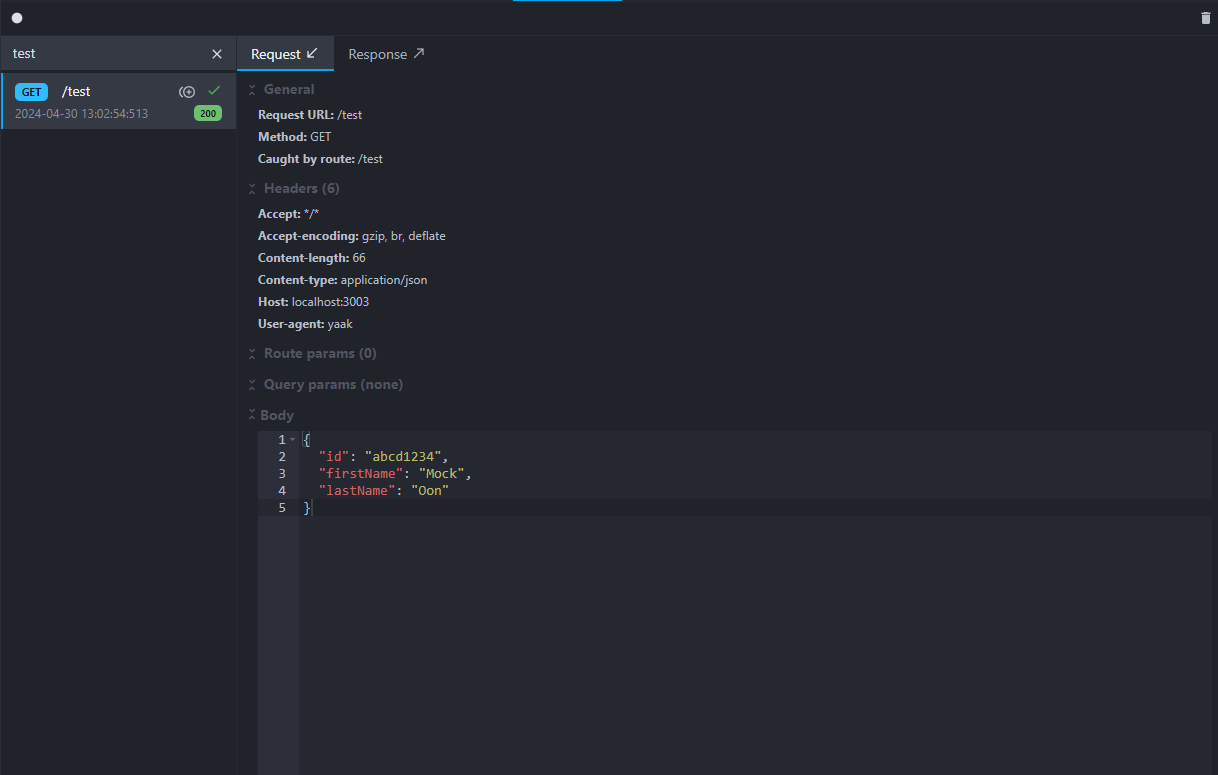Click the GET method badge
Image resolution: width=1218 pixels, height=775 pixels.
tap(31, 92)
